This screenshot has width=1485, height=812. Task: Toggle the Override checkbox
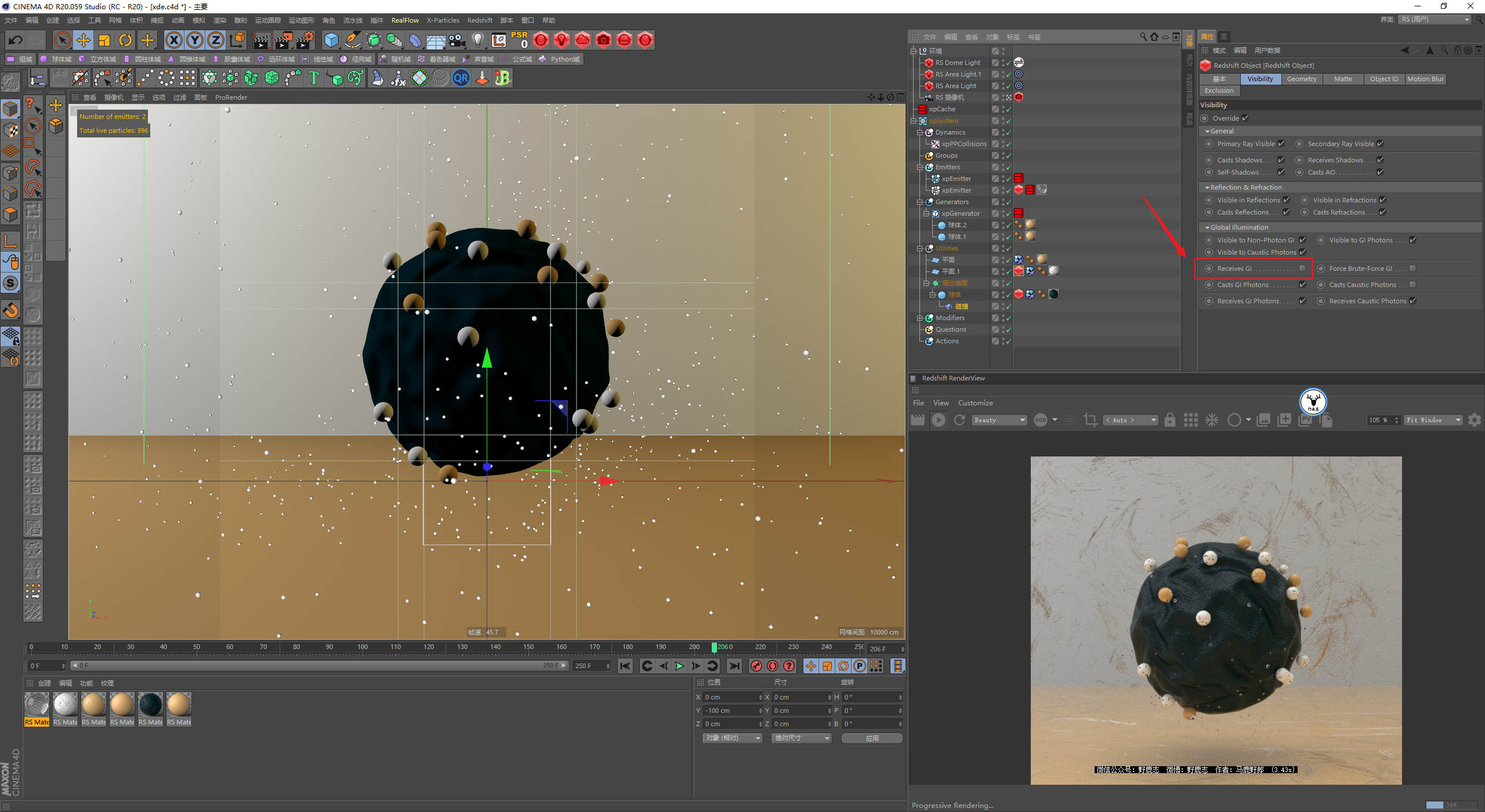click(x=1245, y=118)
